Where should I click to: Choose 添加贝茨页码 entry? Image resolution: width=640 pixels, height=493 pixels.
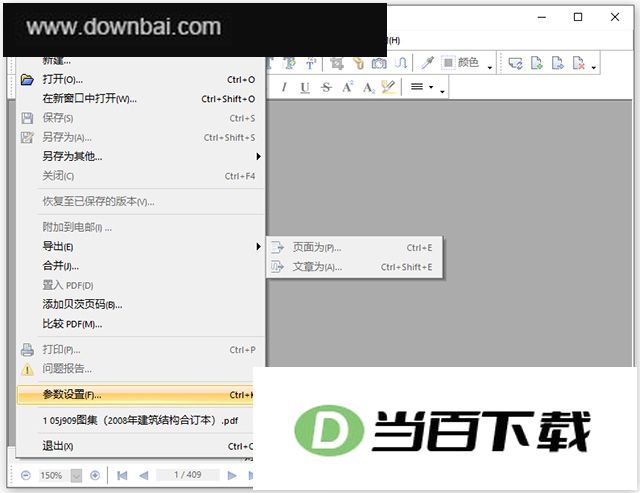coord(141,304)
